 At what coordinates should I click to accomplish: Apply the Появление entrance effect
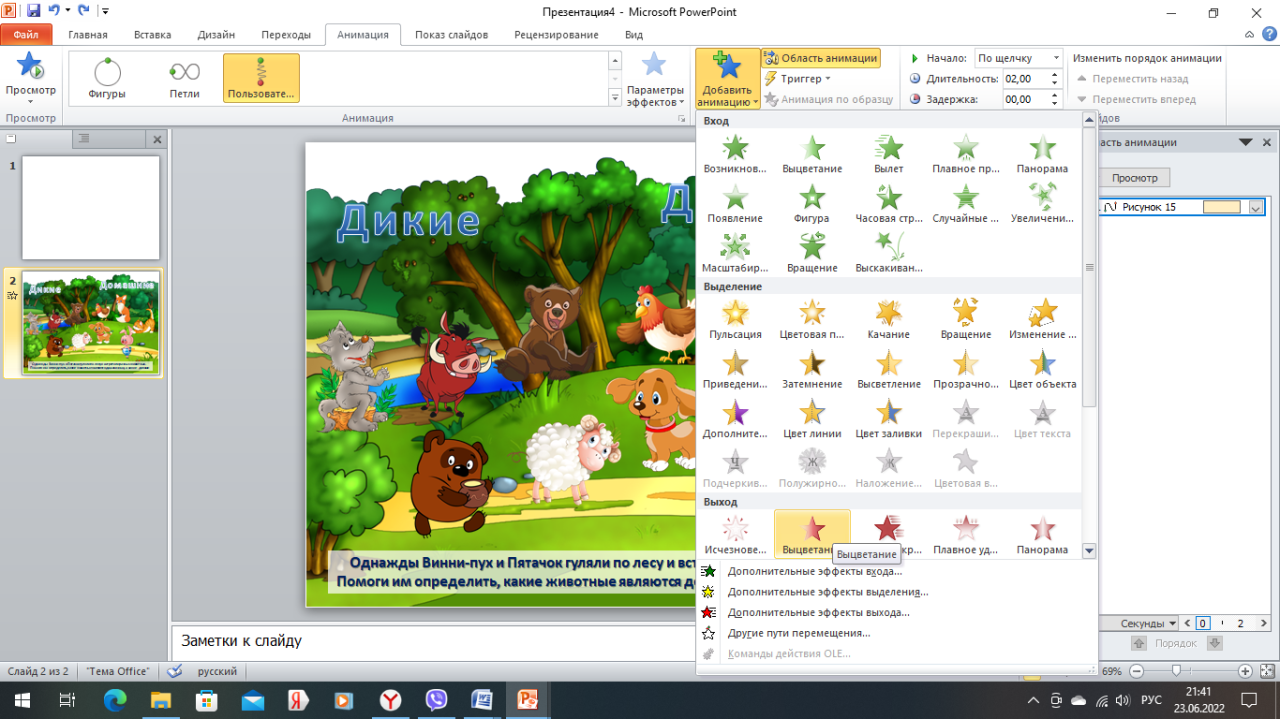(x=735, y=203)
